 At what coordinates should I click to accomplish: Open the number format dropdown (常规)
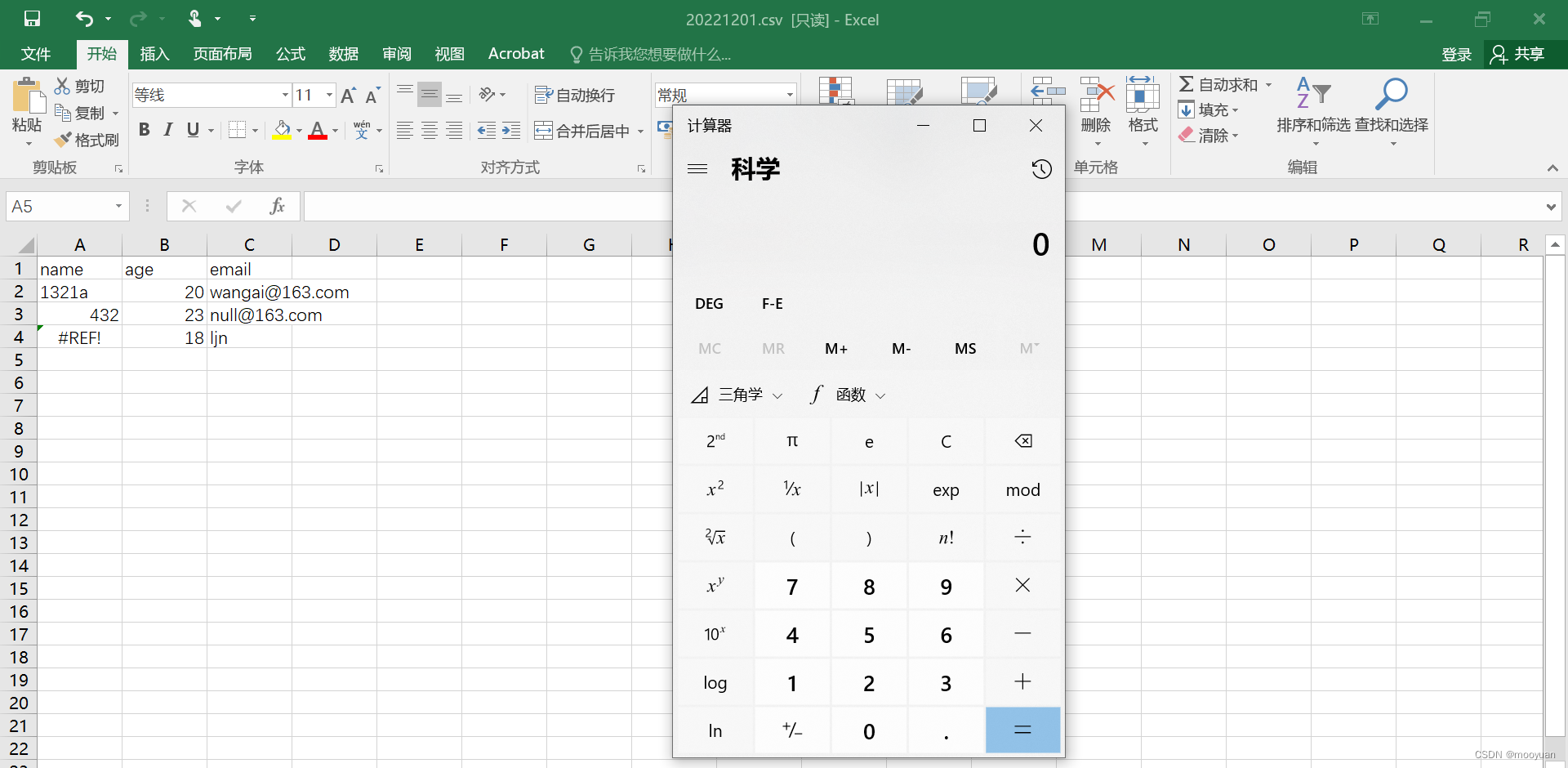[790, 95]
